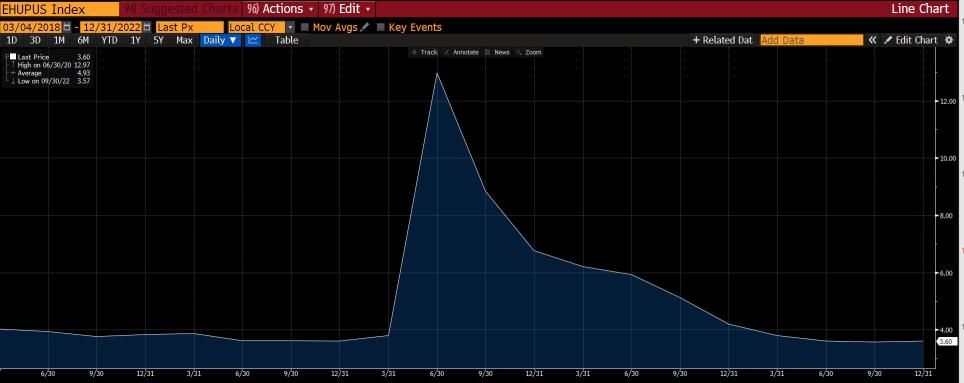Click the Related Data button

coord(722,40)
